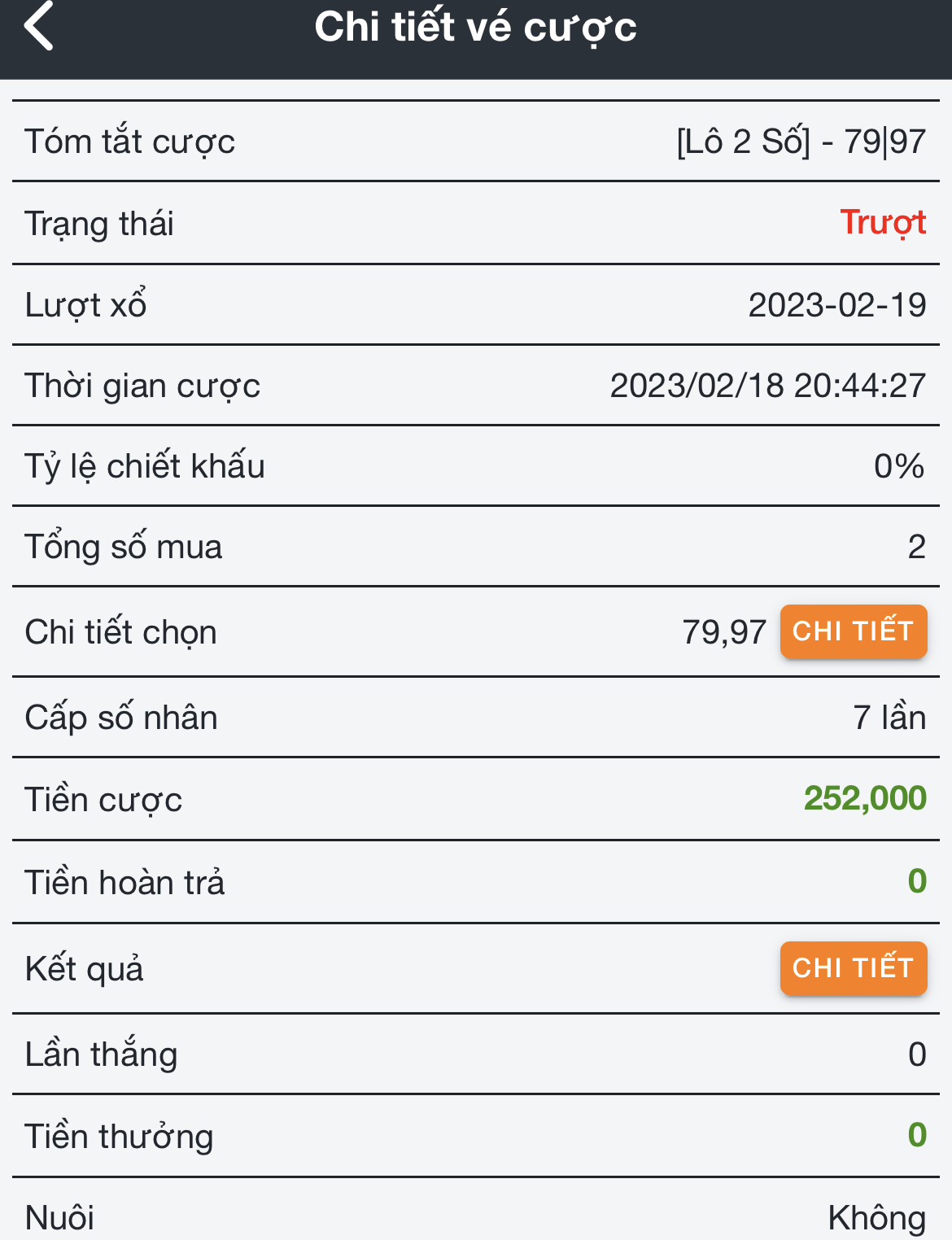Viewport: 952px width, 1240px height.
Task: Select the bet time 2023/02/18 20:44:27
Action: [x=767, y=386]
